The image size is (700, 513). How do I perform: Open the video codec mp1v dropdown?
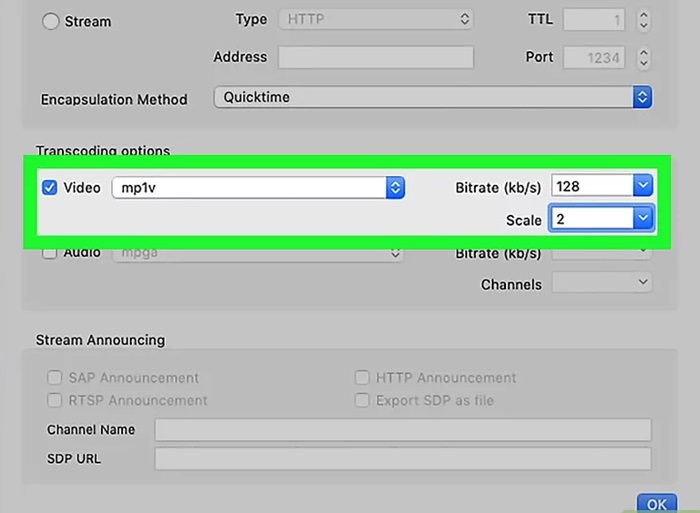pyautogui.click(x=258, y=187)
